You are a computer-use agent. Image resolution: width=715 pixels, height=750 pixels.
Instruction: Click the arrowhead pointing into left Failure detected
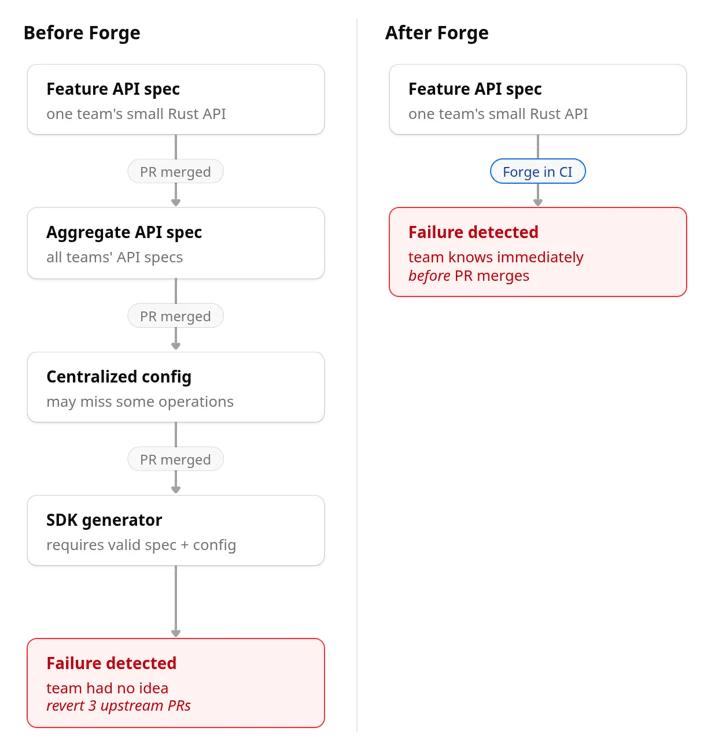pos(176,633)
